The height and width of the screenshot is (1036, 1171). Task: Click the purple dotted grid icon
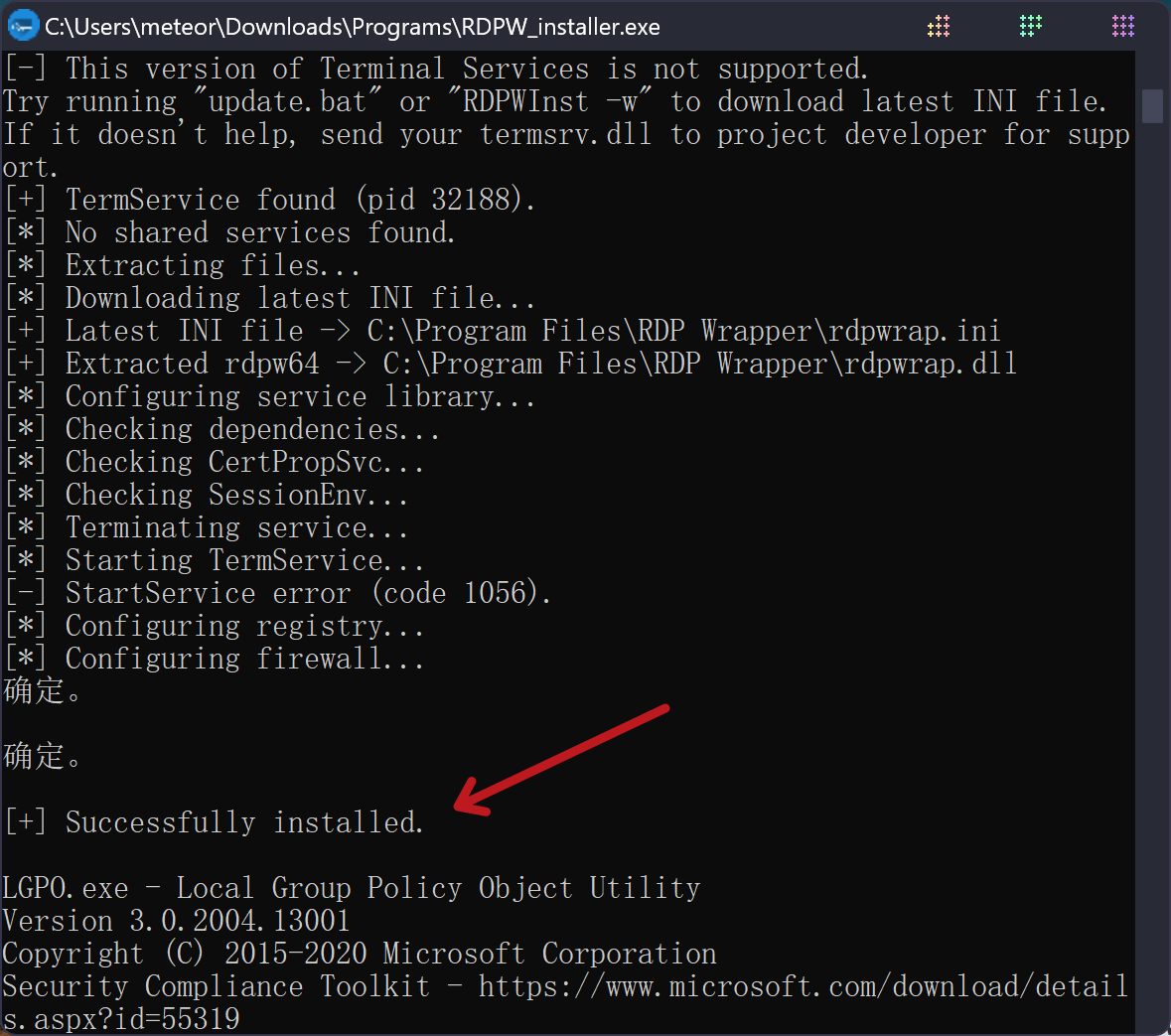click(x=1123, y=26)
